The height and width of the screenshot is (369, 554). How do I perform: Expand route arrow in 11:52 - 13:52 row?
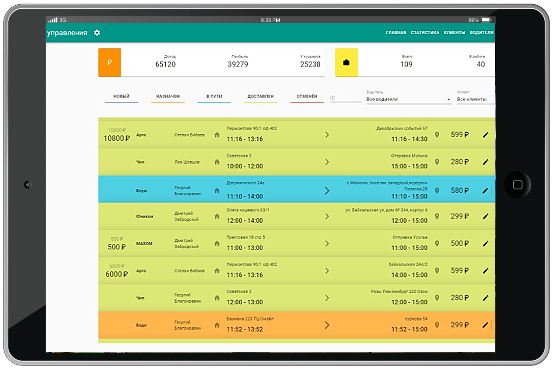pos(327,325)
